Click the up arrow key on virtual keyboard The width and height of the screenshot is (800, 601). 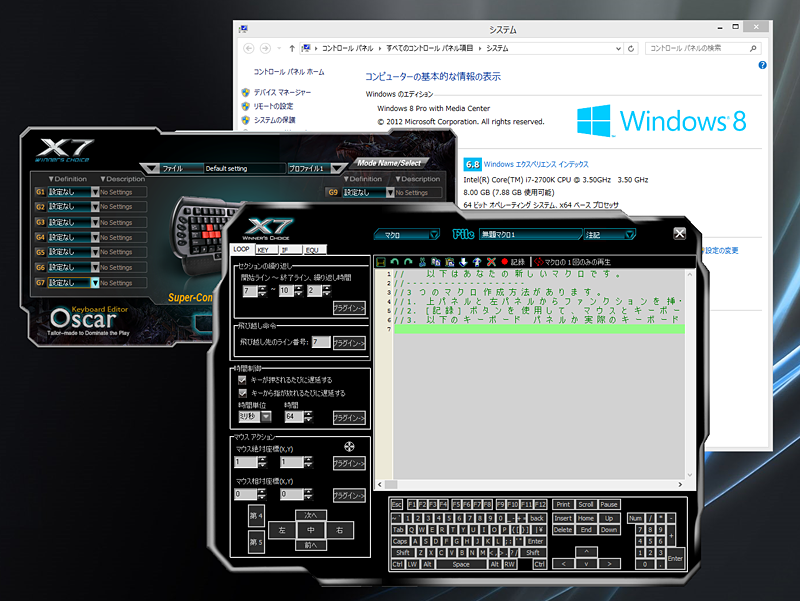coord(586,552)
